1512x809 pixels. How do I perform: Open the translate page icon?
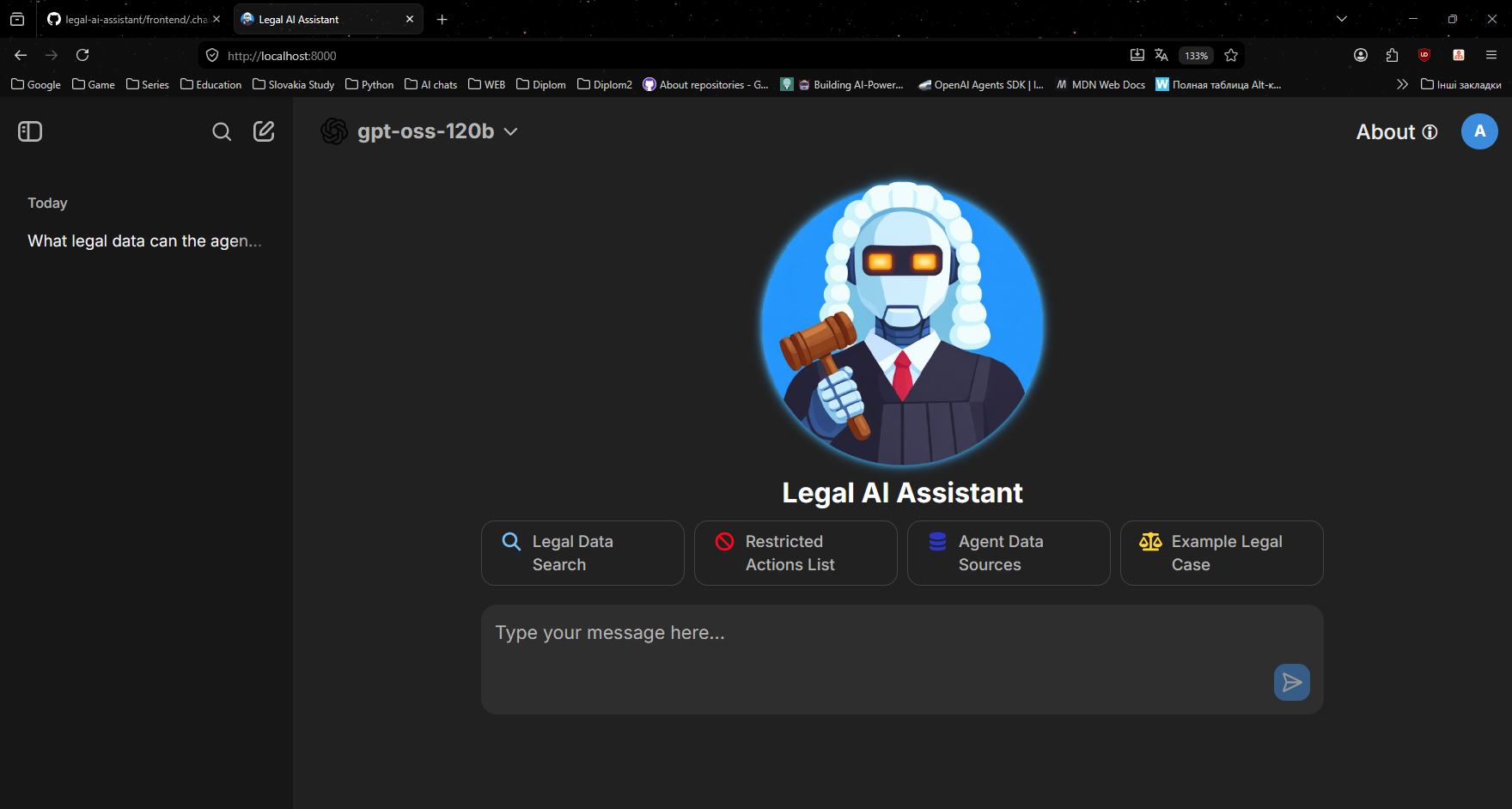[x=1161, y=55]
